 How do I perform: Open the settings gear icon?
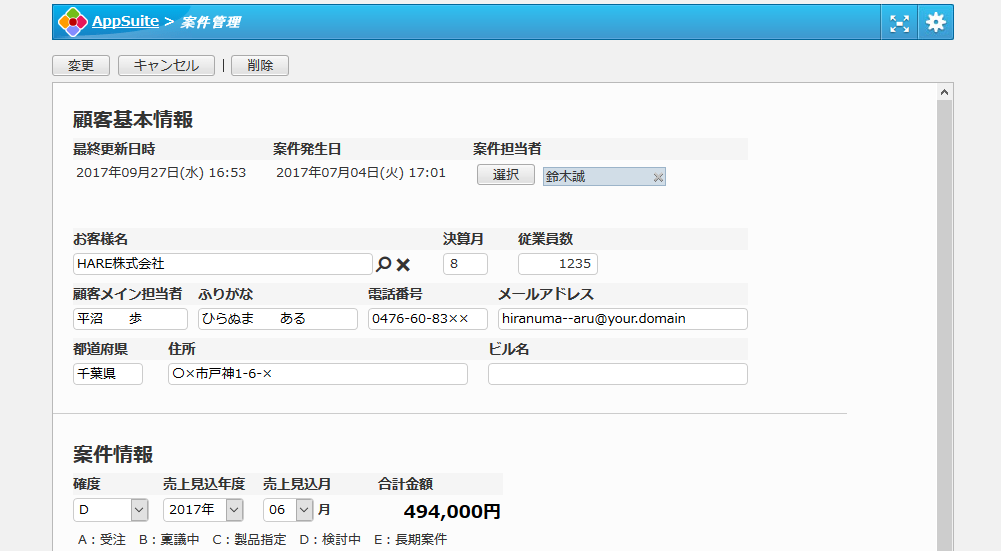(x=935, y=22)
